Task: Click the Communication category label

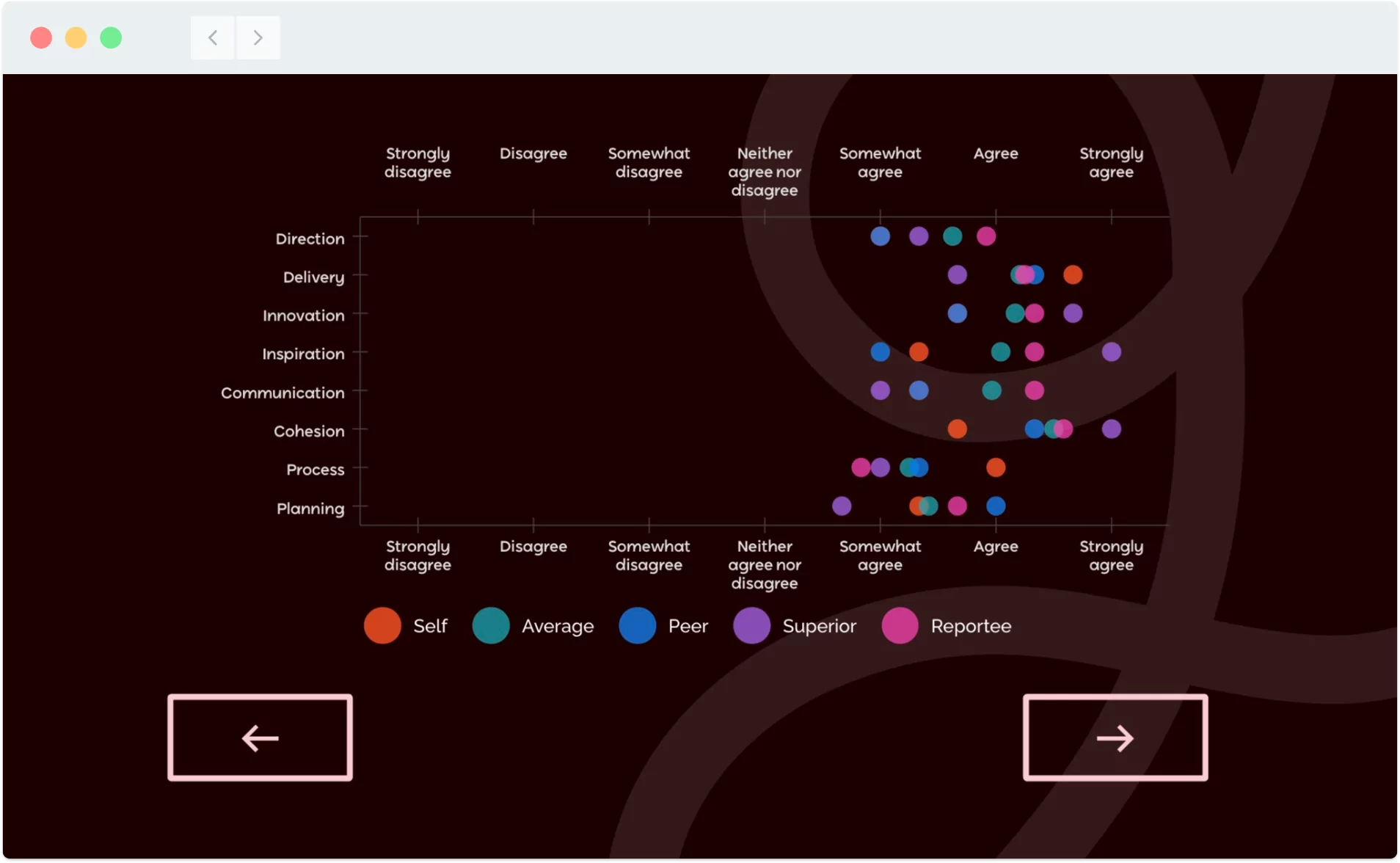Action: [282, 393]
